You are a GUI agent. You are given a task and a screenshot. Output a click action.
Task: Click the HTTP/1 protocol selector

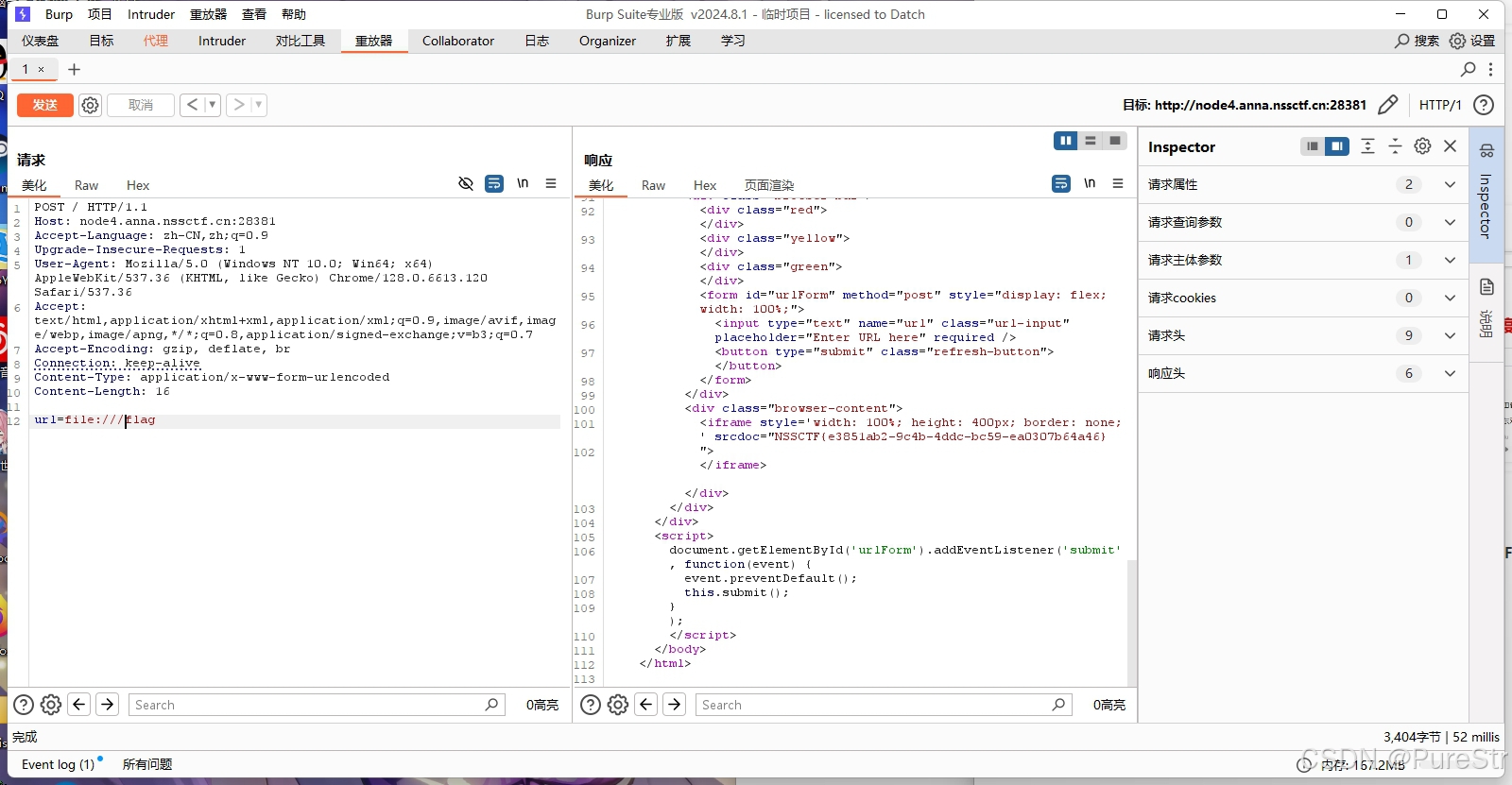click(1440, 105)
